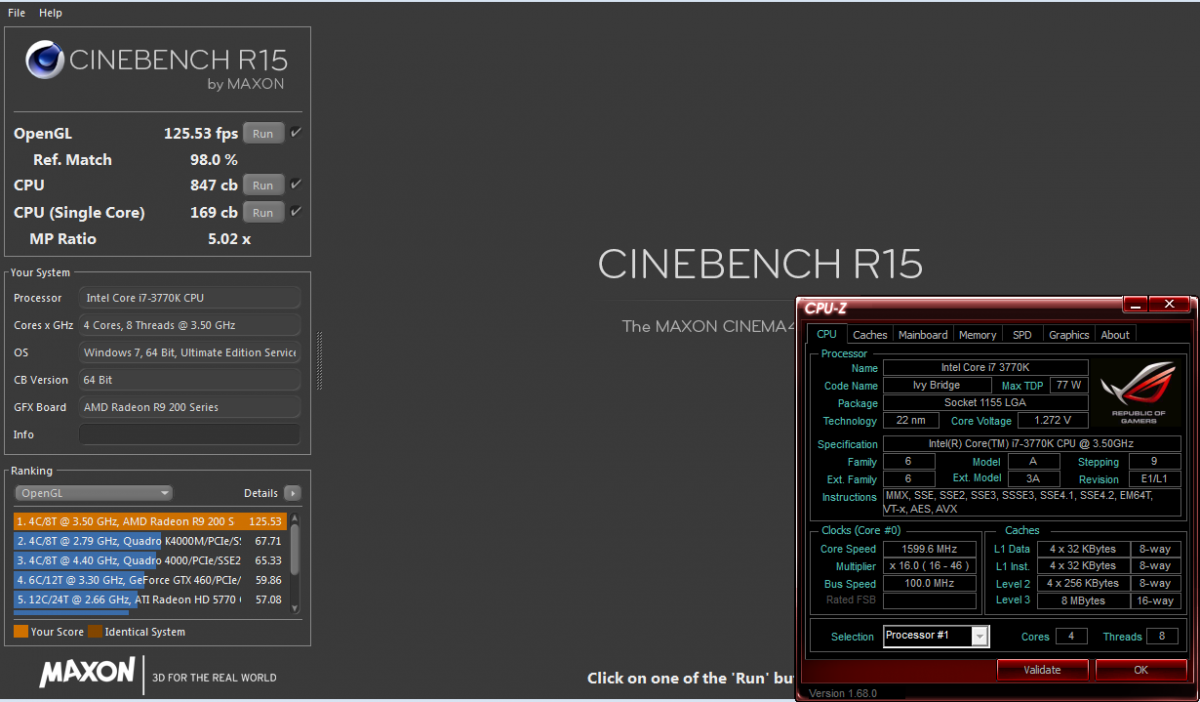Screen dimensions: 1200x702
Task: Click the Republic of Gamers logo in CPU-Z
Action: coord(1138,393)
